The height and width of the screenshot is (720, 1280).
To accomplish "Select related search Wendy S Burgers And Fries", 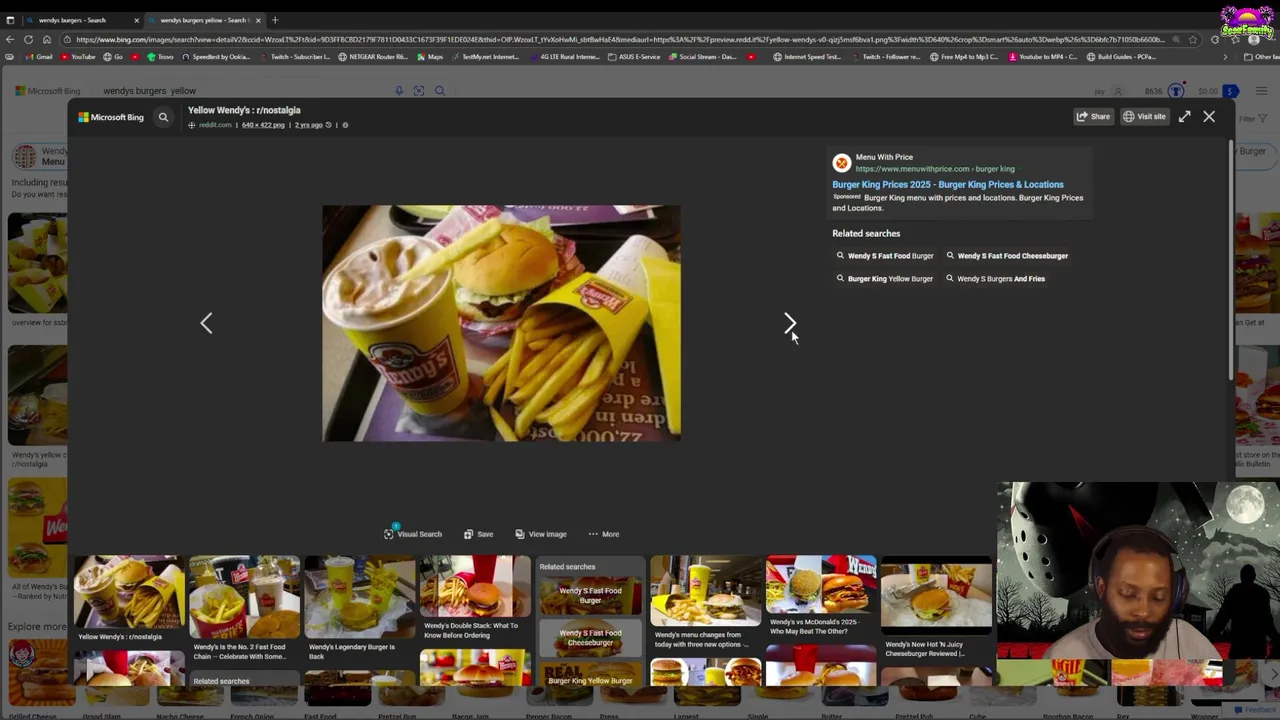I will point(995,279).
